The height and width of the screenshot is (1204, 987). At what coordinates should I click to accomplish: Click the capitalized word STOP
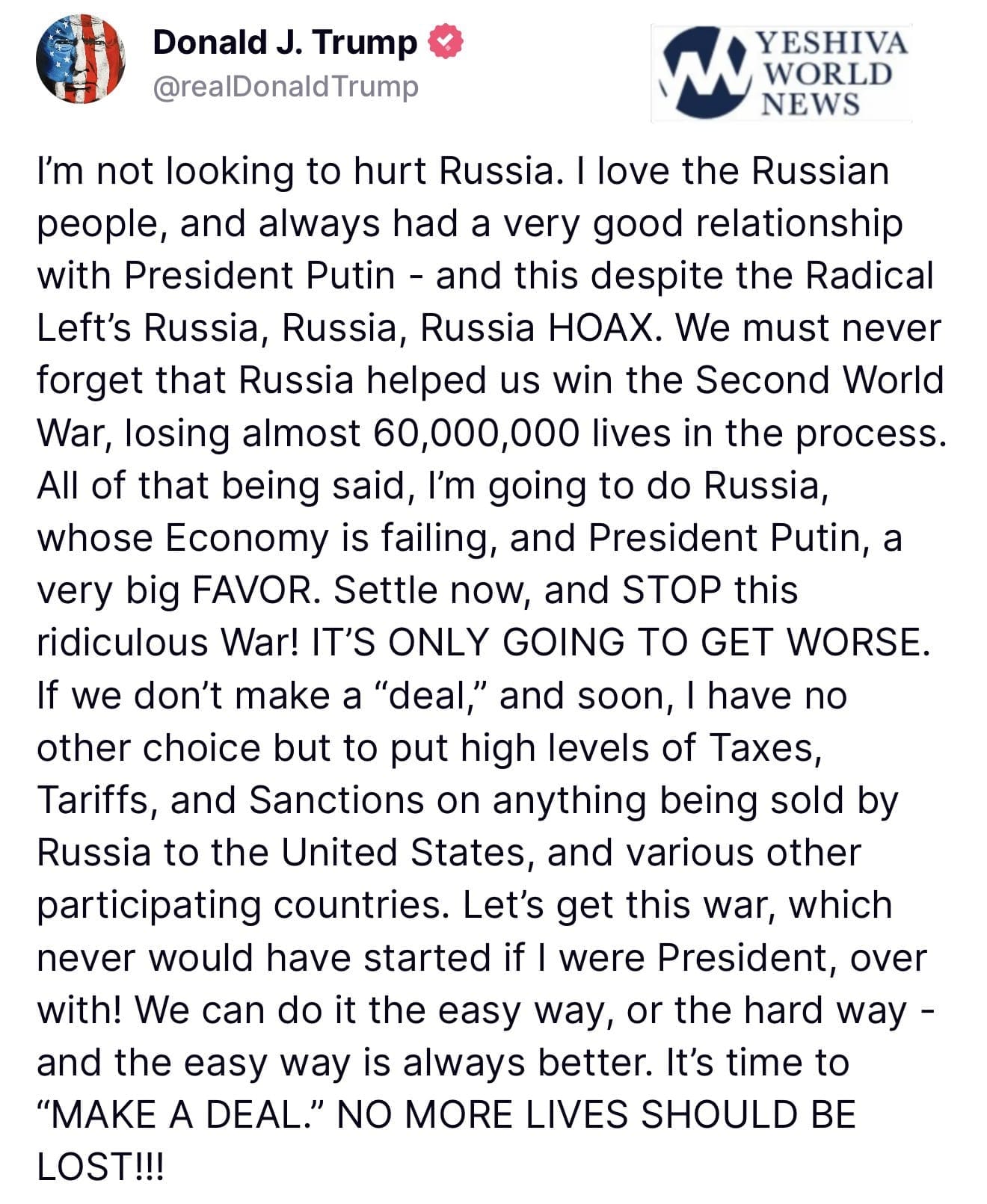click(671, 590)
